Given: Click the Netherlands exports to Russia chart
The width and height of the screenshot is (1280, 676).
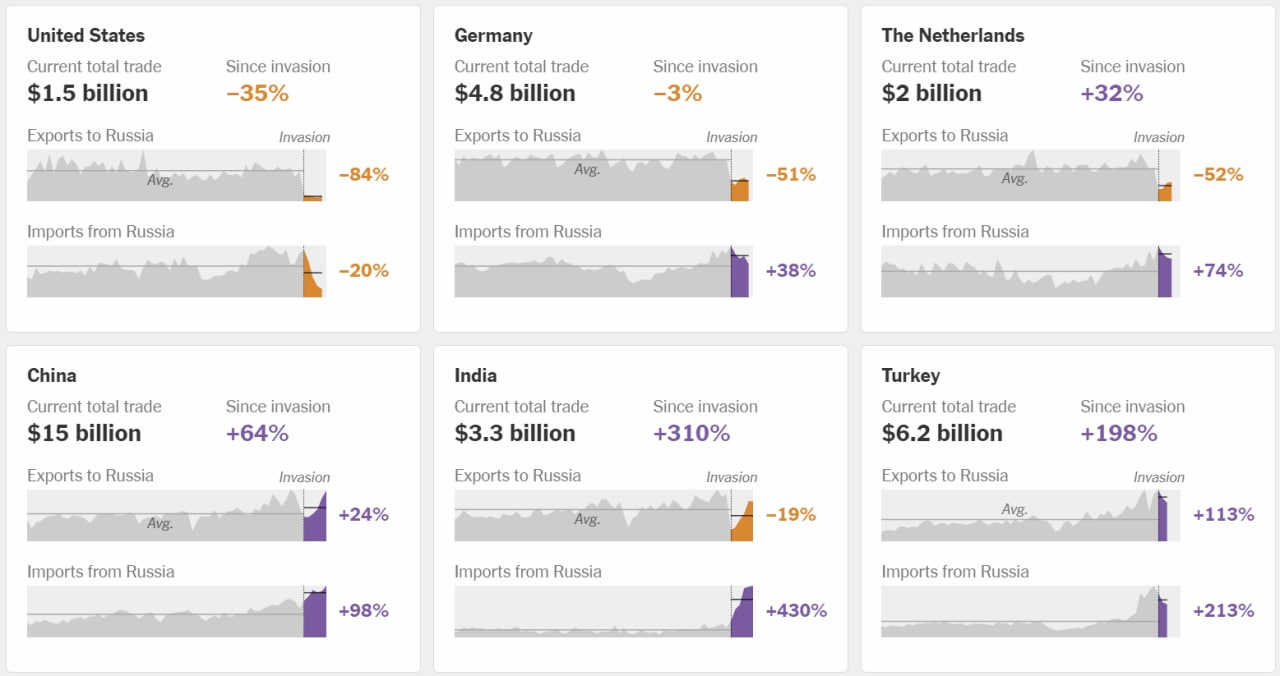Looking at the screenshot, I should point(1029,176).
